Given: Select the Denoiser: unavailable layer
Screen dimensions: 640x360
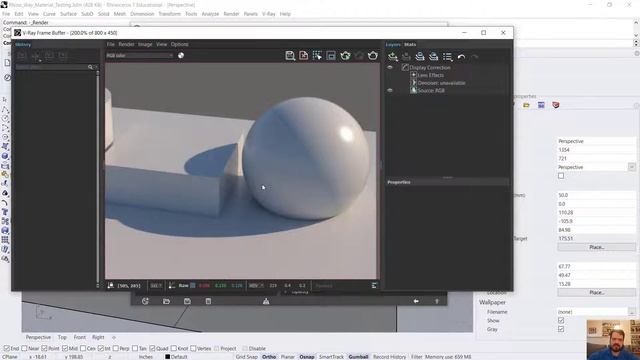Looking at the screenshot, I should (441, 83).
